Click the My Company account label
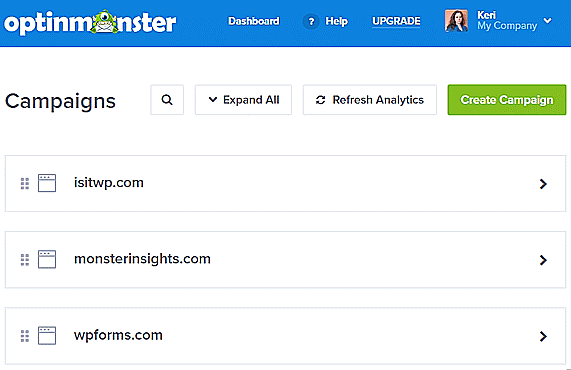Viewport: 571px width, 370px height. point(507,26)
